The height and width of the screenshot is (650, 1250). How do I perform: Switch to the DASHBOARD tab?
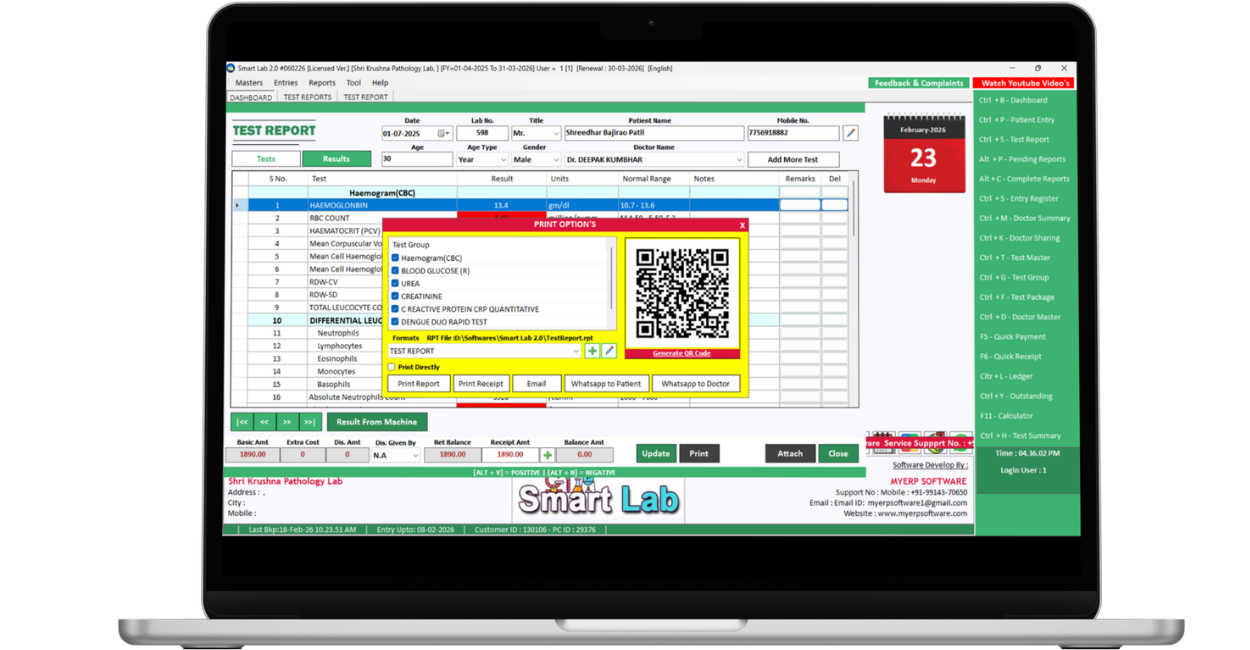pos(251,97)
